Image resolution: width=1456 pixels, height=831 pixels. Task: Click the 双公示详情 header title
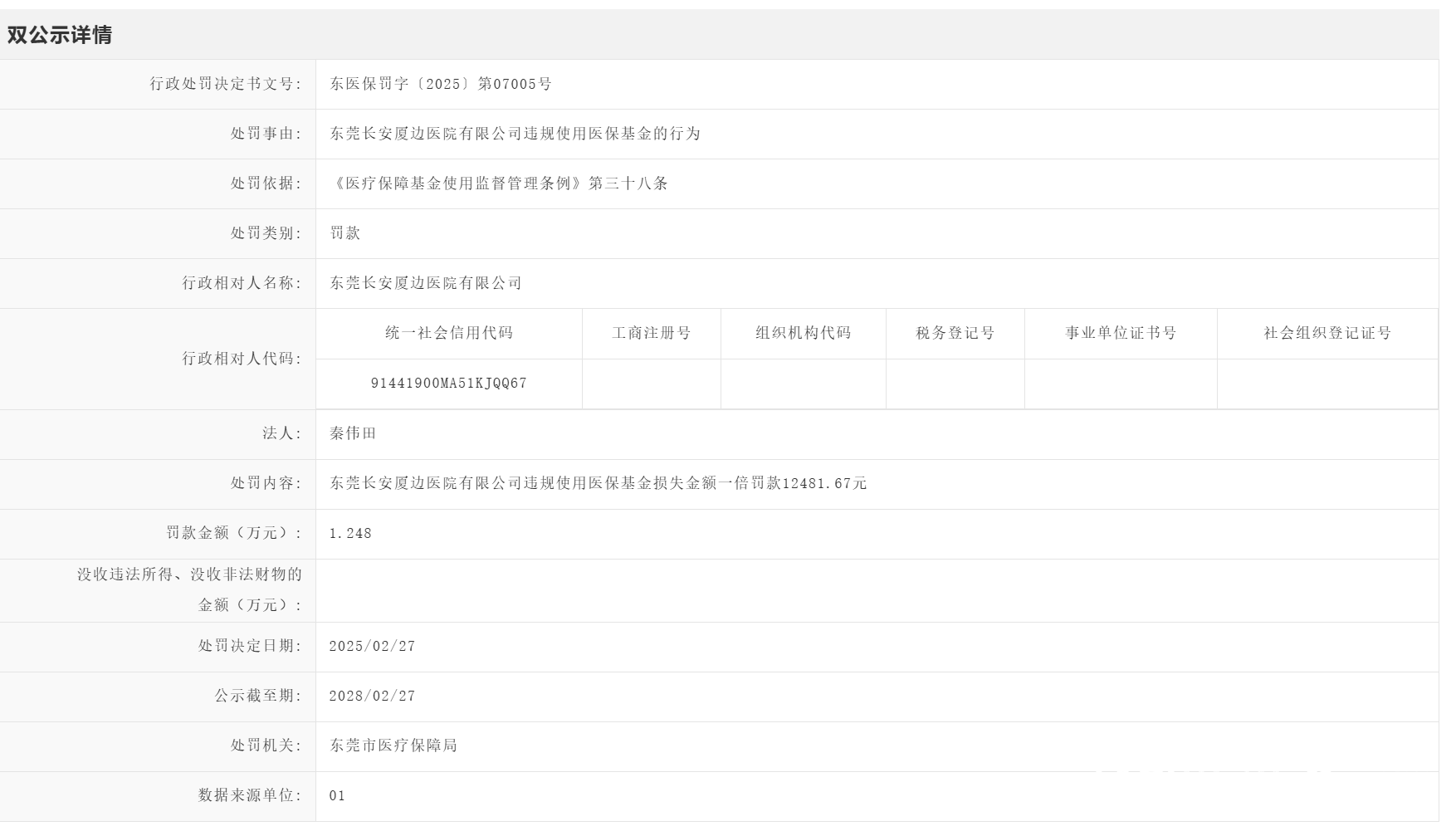59,35
